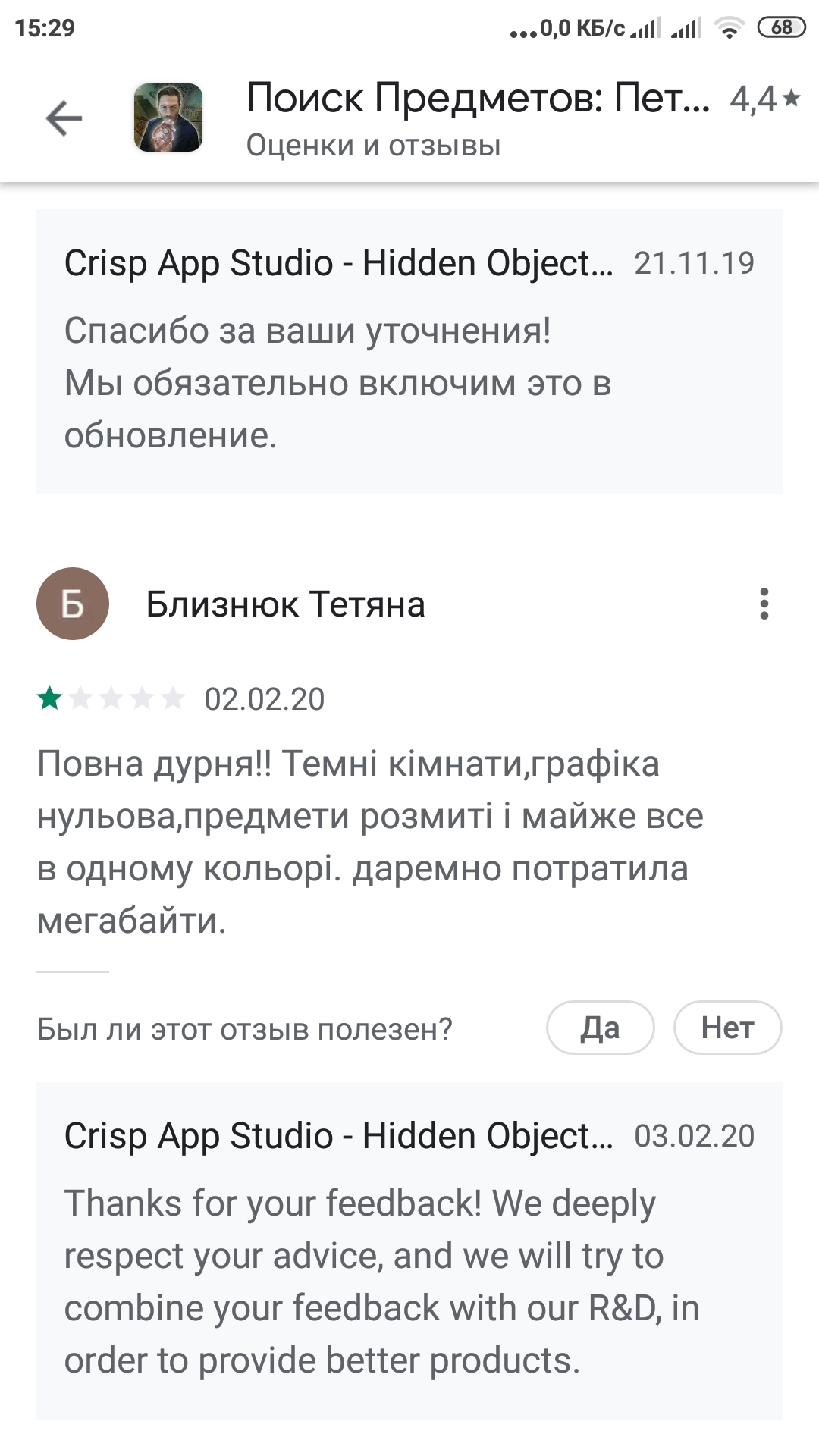Tap the app title Поиск Предметов
819x1456 pixels.
point(478,99)
